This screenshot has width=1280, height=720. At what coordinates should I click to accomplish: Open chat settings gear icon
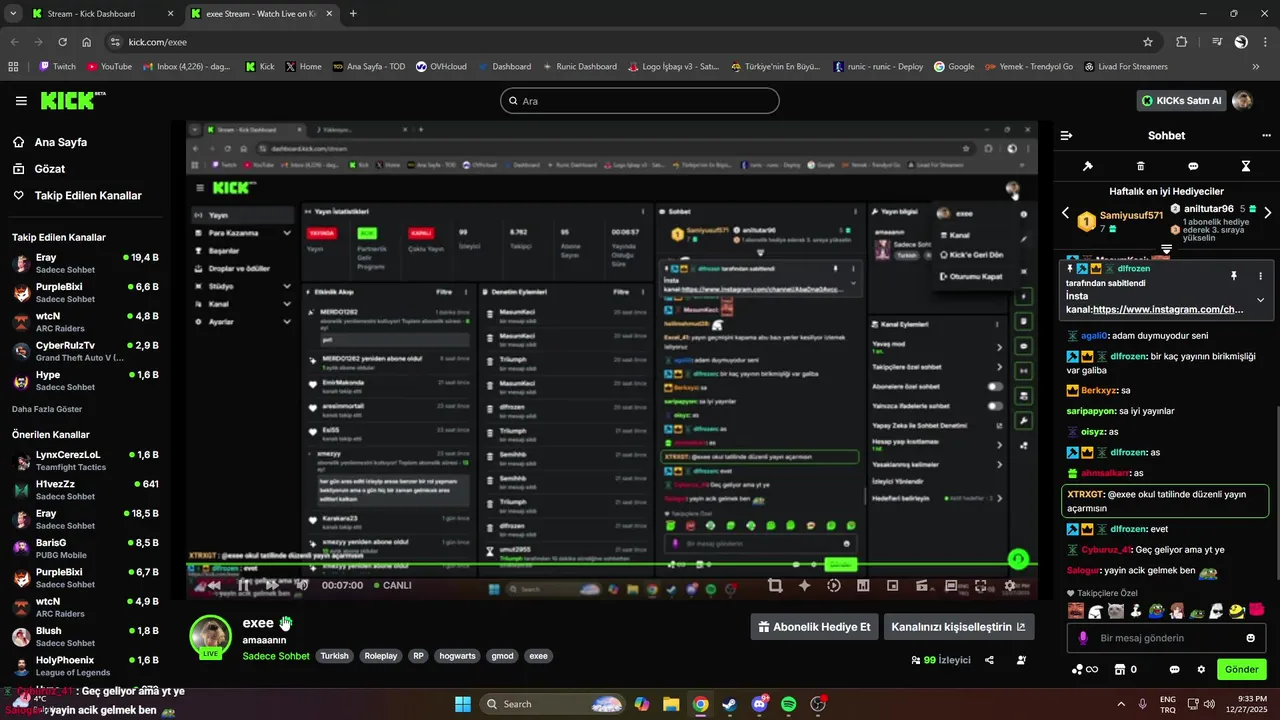tap(1201, 669)
